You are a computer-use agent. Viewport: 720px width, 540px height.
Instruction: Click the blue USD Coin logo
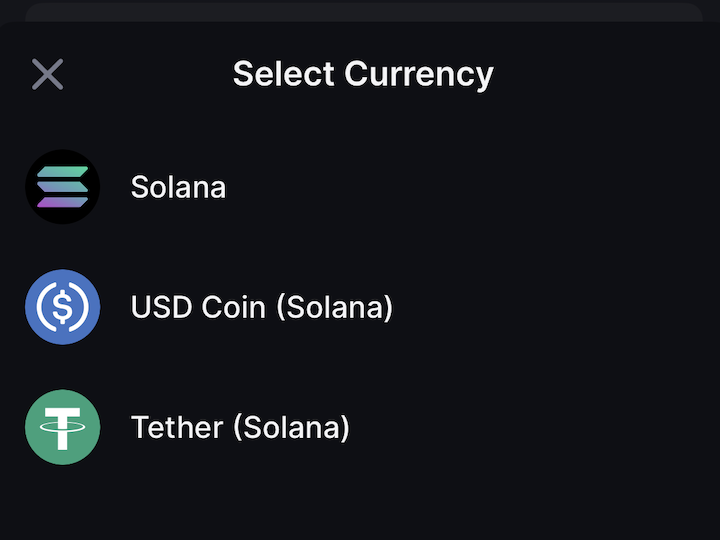pyautogui.click(x=62, y=307)
